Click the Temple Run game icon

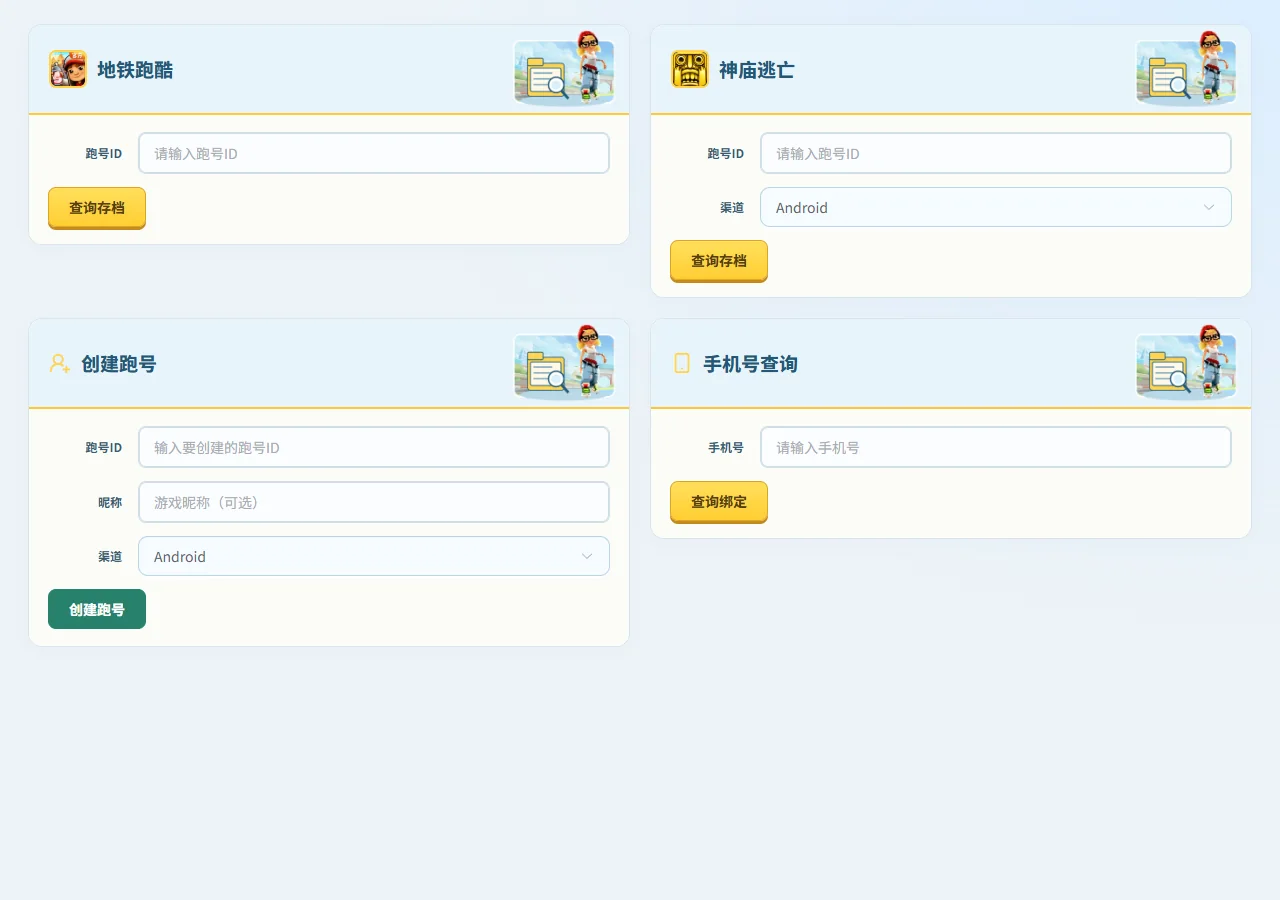click(690, 69)
